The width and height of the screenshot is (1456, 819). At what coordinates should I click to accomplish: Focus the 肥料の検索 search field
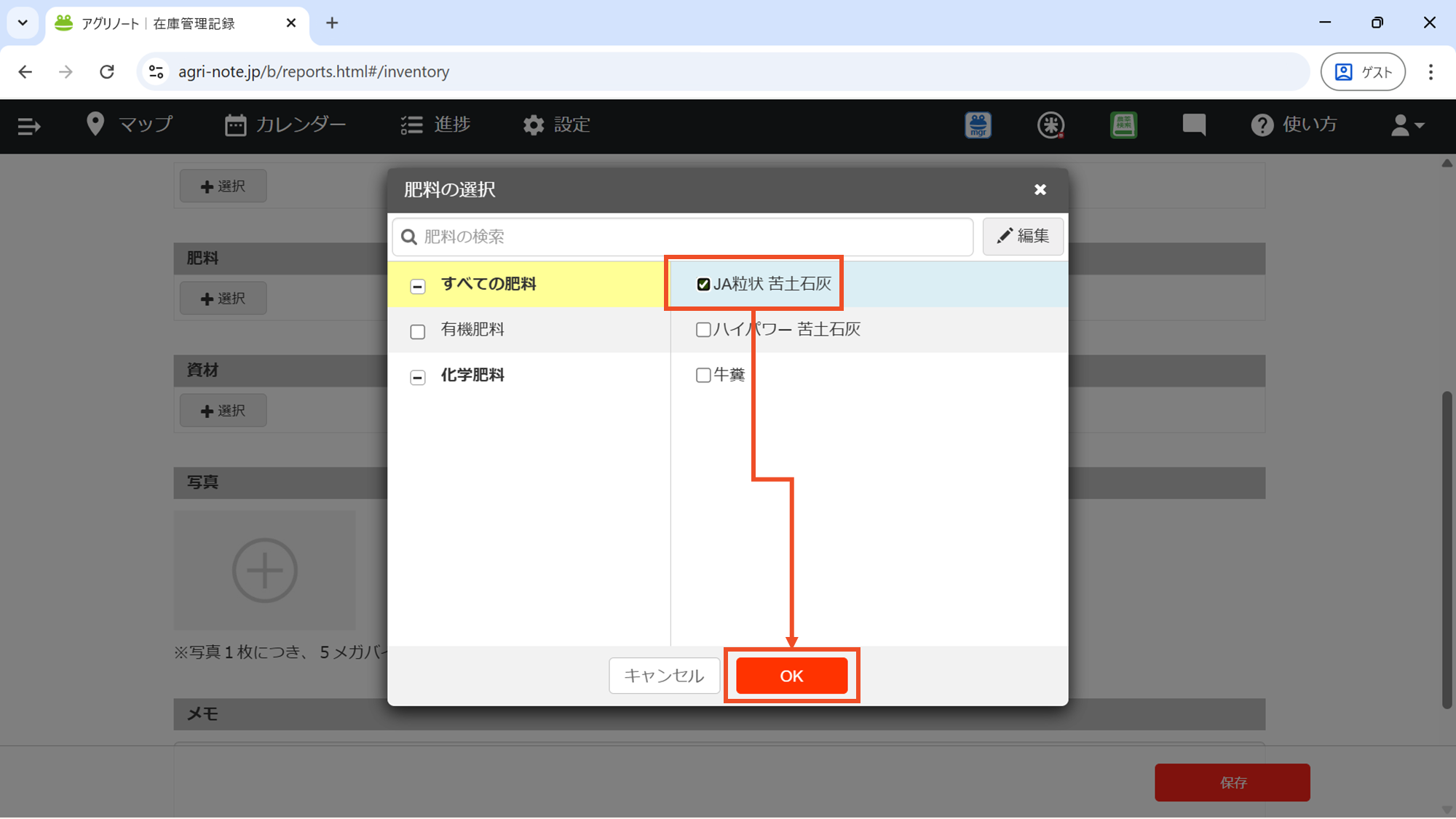coord(683,237)
